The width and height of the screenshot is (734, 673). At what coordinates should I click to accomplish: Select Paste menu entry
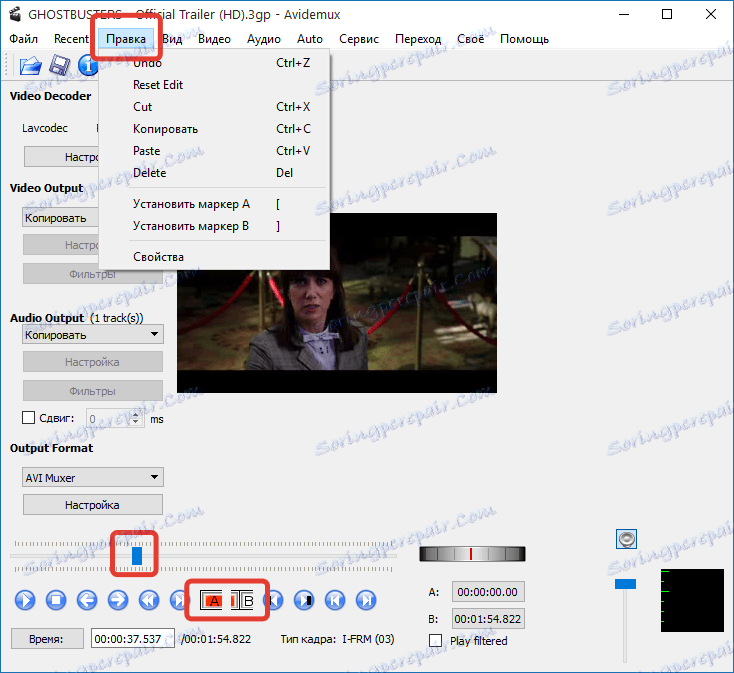click(214, 151)
